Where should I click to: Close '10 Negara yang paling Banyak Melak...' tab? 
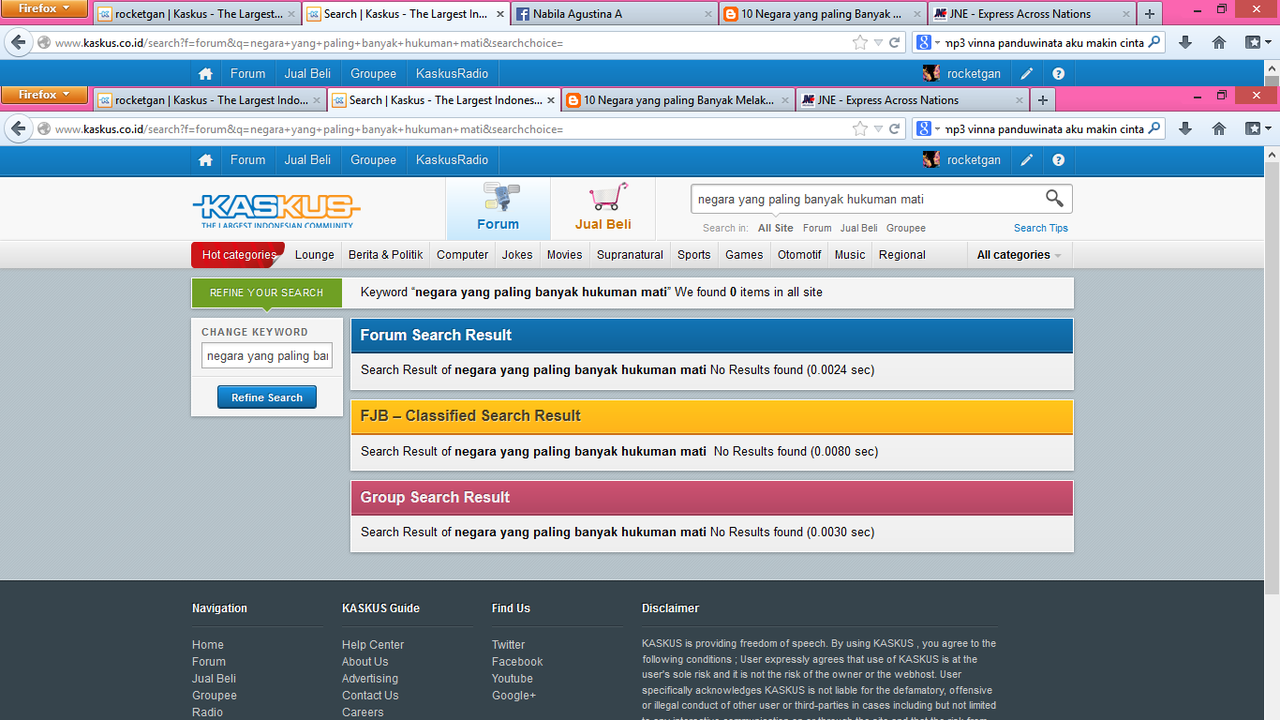(x=786, y=100)
